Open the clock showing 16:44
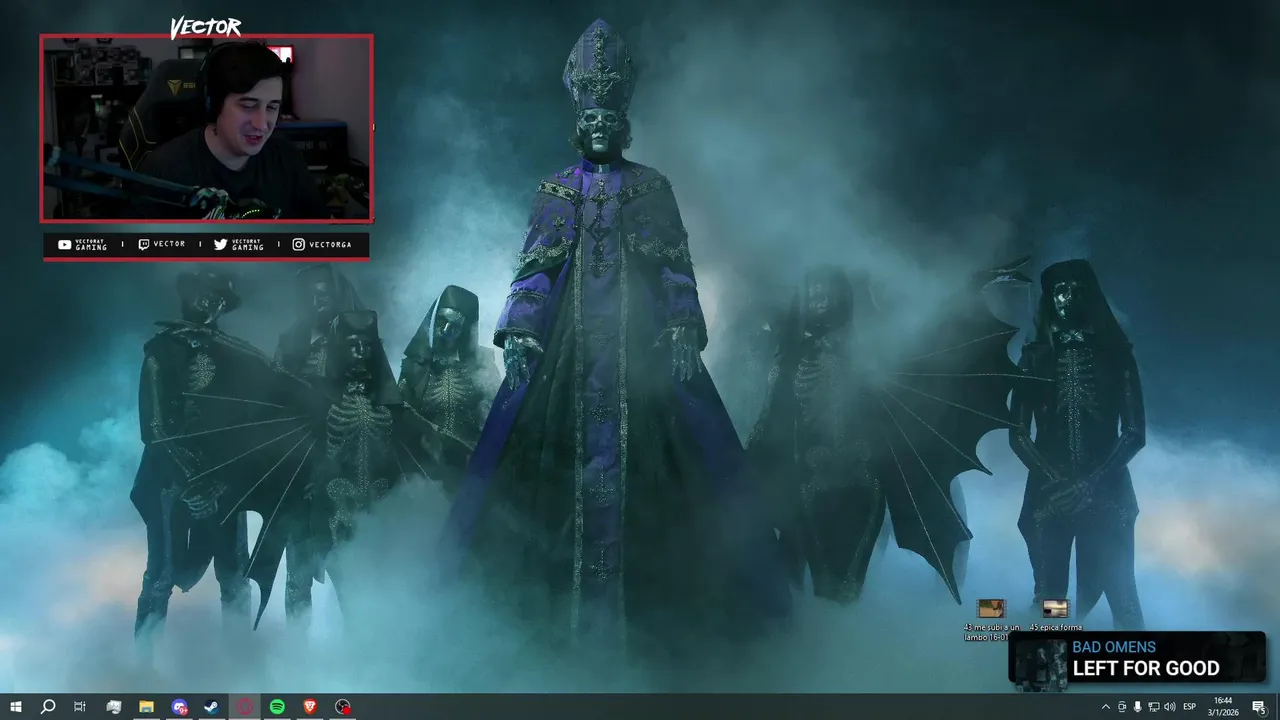 coord(1223,707)
